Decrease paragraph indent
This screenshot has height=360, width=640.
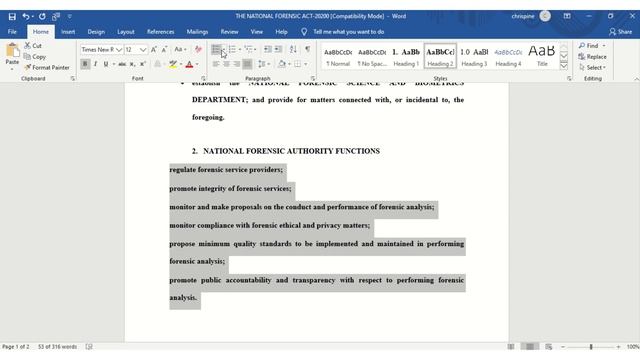point(268,49)
